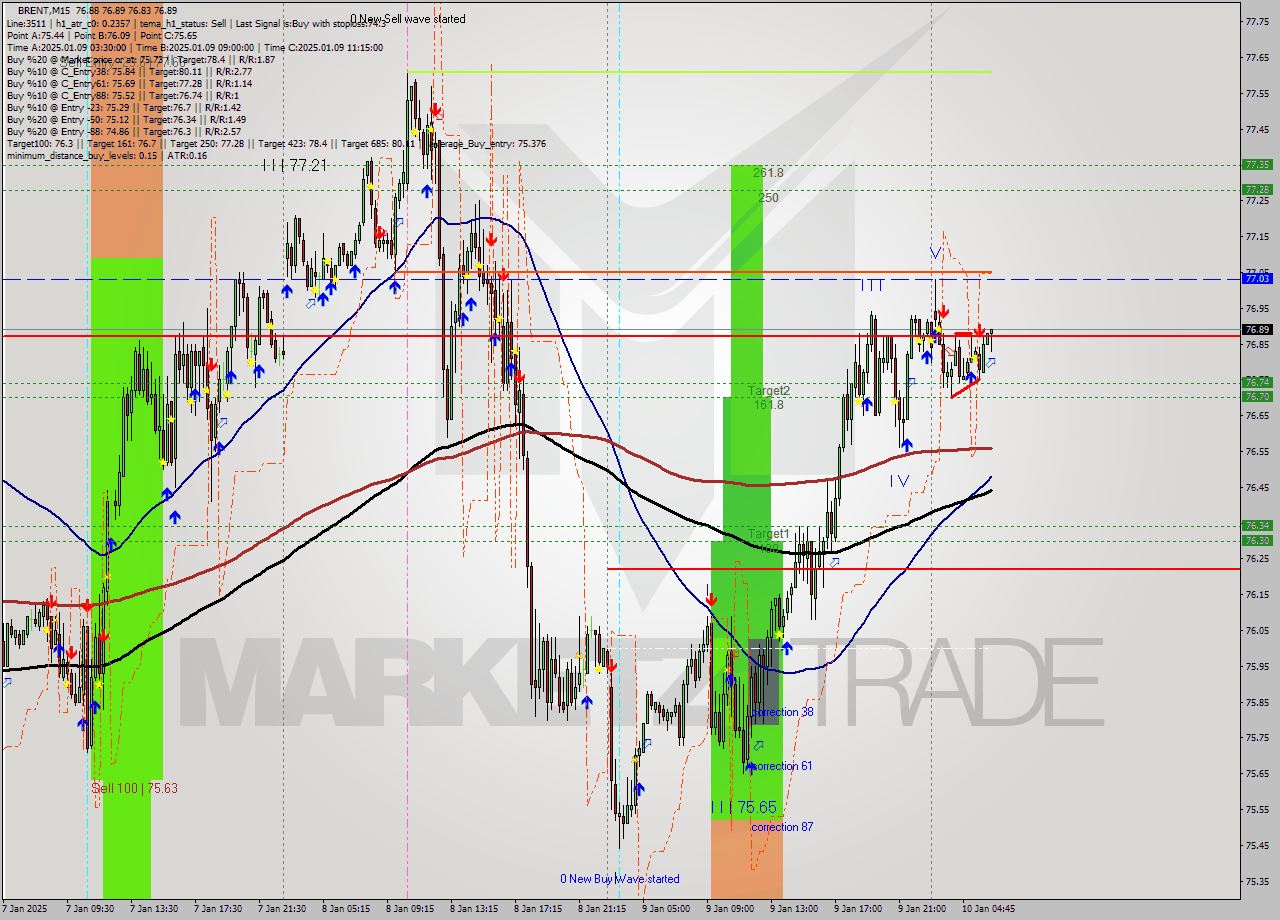Click the '8 Jan 17:15' time label
This screenshot has width=1280, height=920.
(x=540, y=909)
